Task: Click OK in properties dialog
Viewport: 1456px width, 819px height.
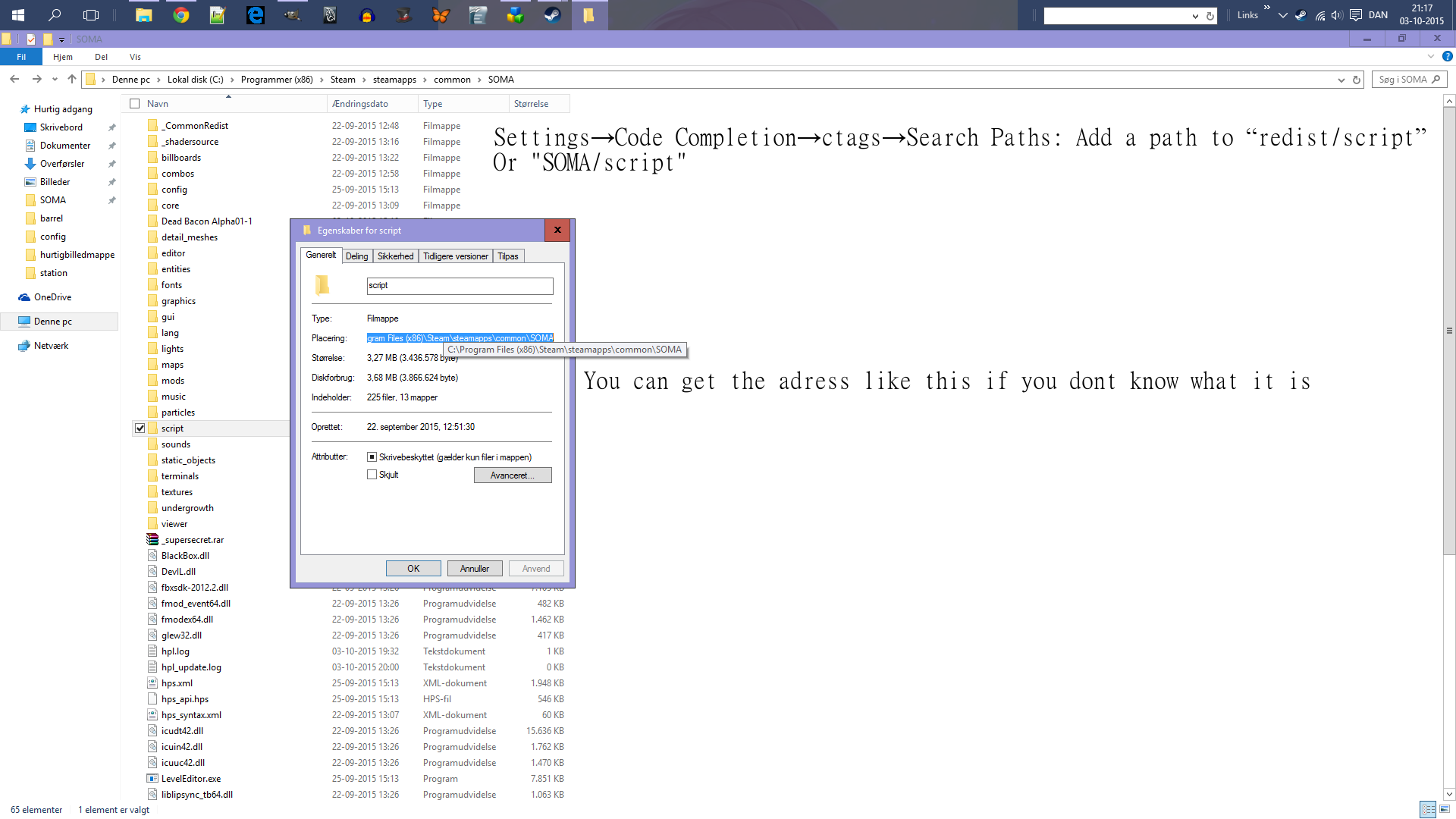Action: (413, 569)
